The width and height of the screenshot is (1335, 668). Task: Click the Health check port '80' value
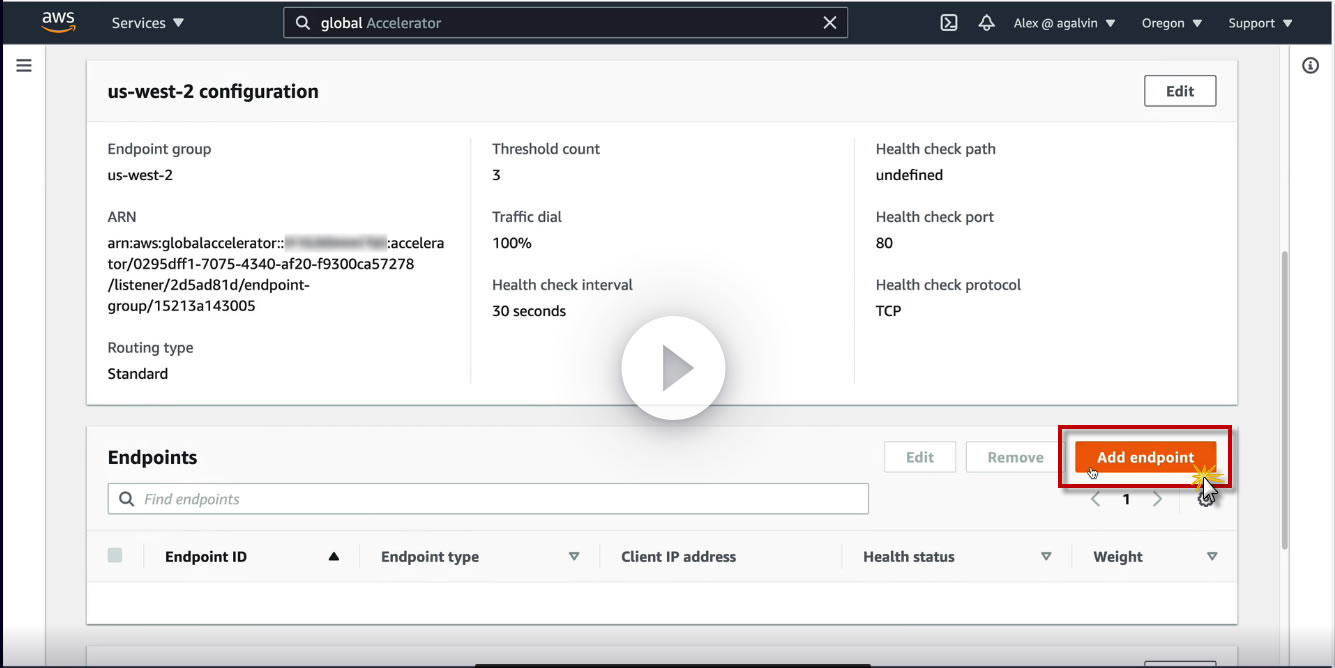point(884,243)
